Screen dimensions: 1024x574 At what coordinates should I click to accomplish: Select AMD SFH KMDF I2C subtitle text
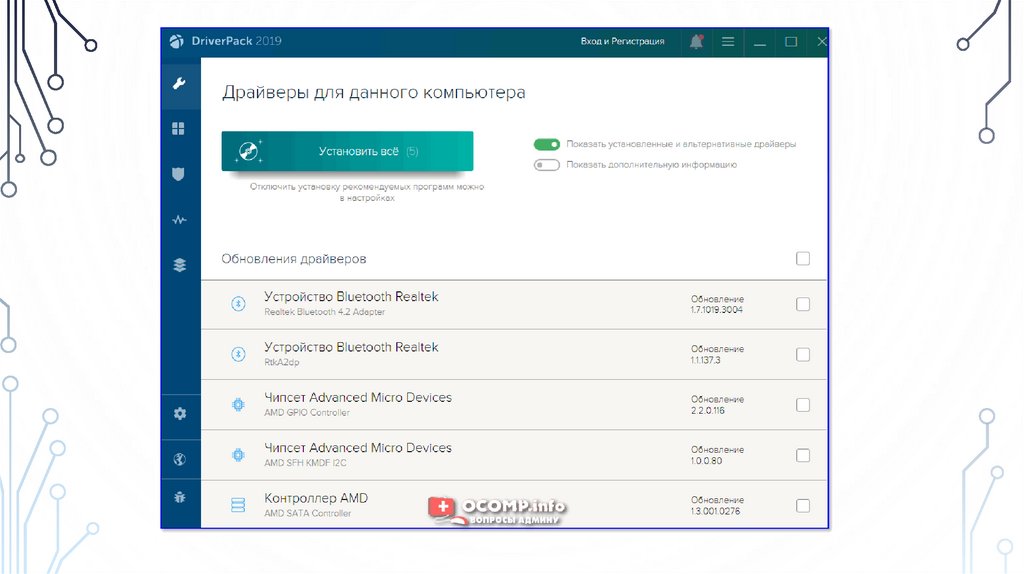click(305, 463)
